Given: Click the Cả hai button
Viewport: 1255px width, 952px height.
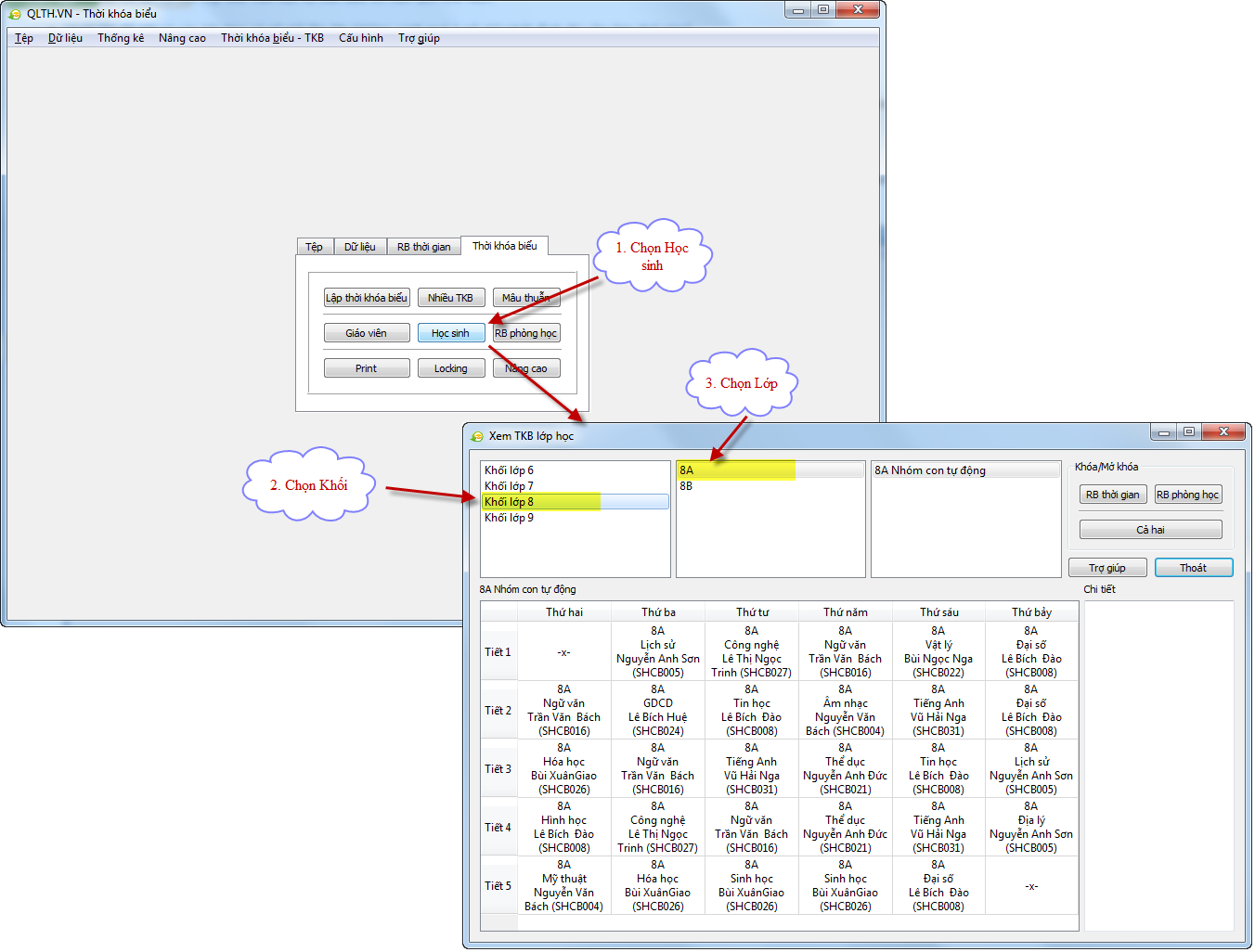Looking at the screenshot, I should click(1150, 530).
